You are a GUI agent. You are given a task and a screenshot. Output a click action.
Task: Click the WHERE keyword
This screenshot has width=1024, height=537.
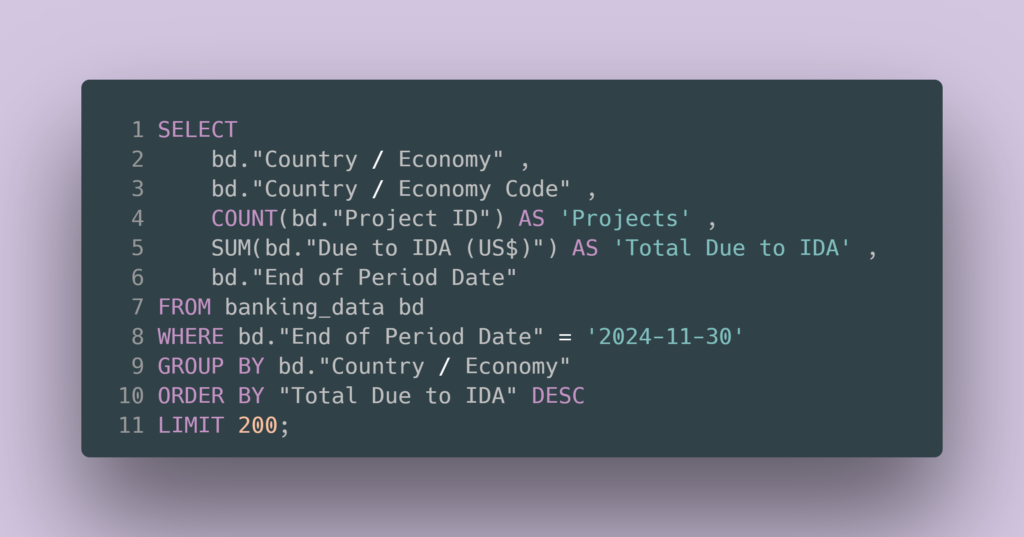[x=191, y=336]
